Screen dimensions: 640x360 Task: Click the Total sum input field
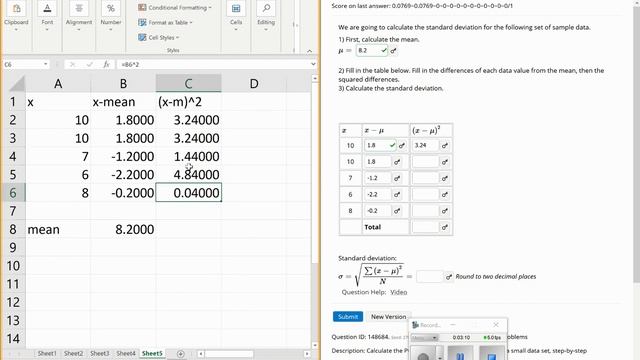pyautogui.click(x=425, y=227)
